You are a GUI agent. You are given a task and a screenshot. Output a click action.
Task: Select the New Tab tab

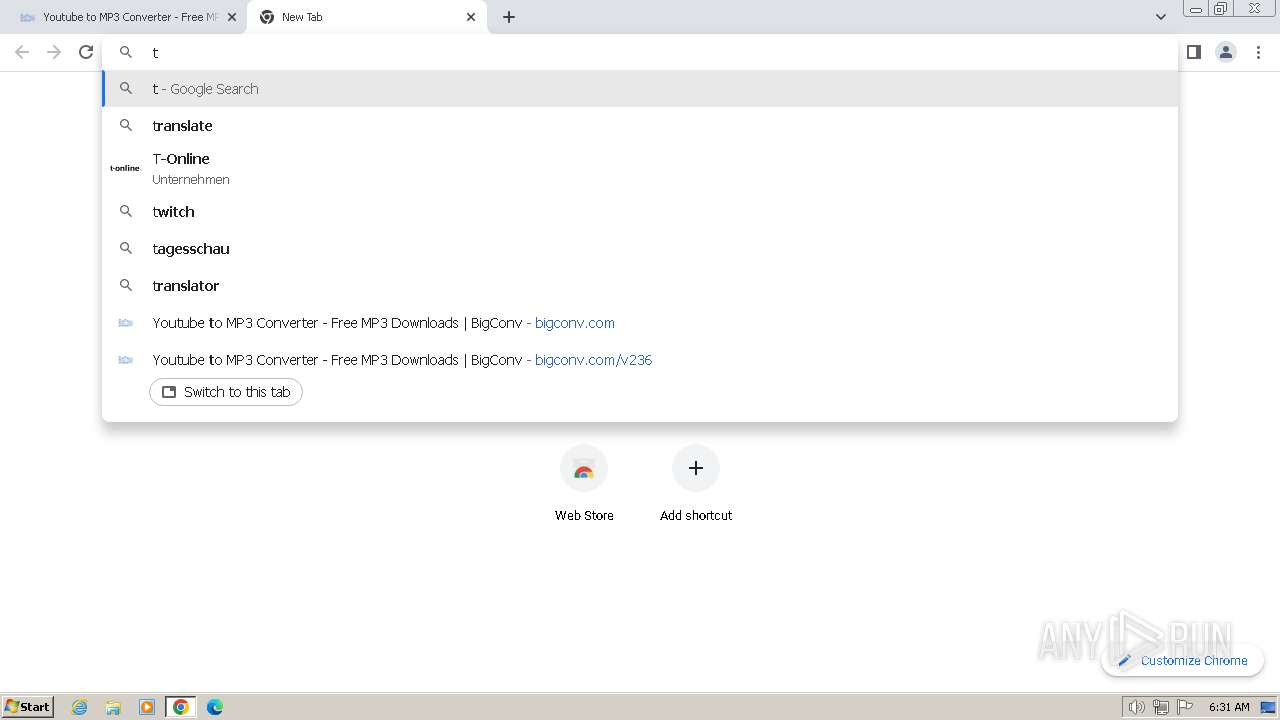pos(367,17)
